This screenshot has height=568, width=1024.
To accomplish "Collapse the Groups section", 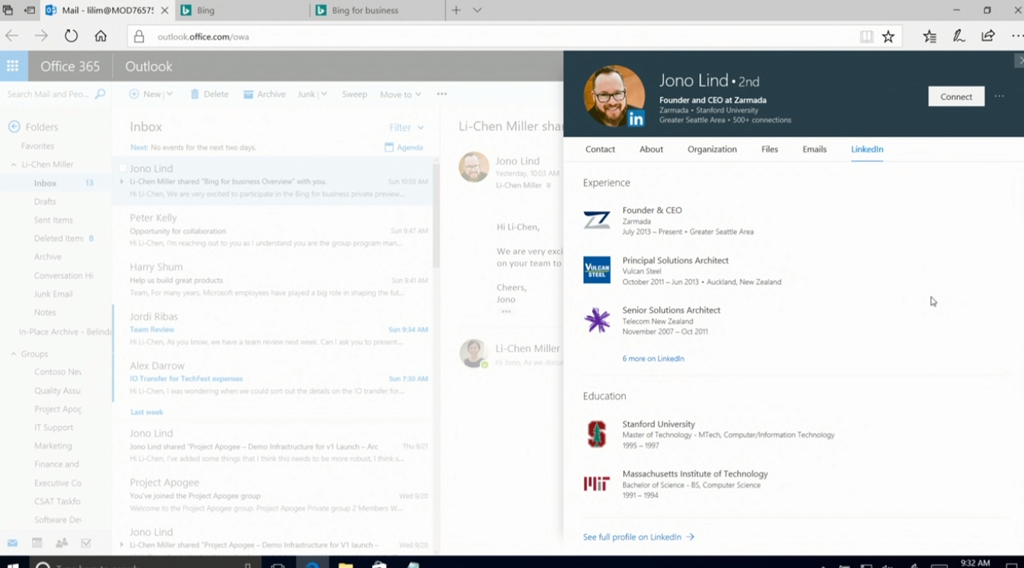I will tap(14, 354).
